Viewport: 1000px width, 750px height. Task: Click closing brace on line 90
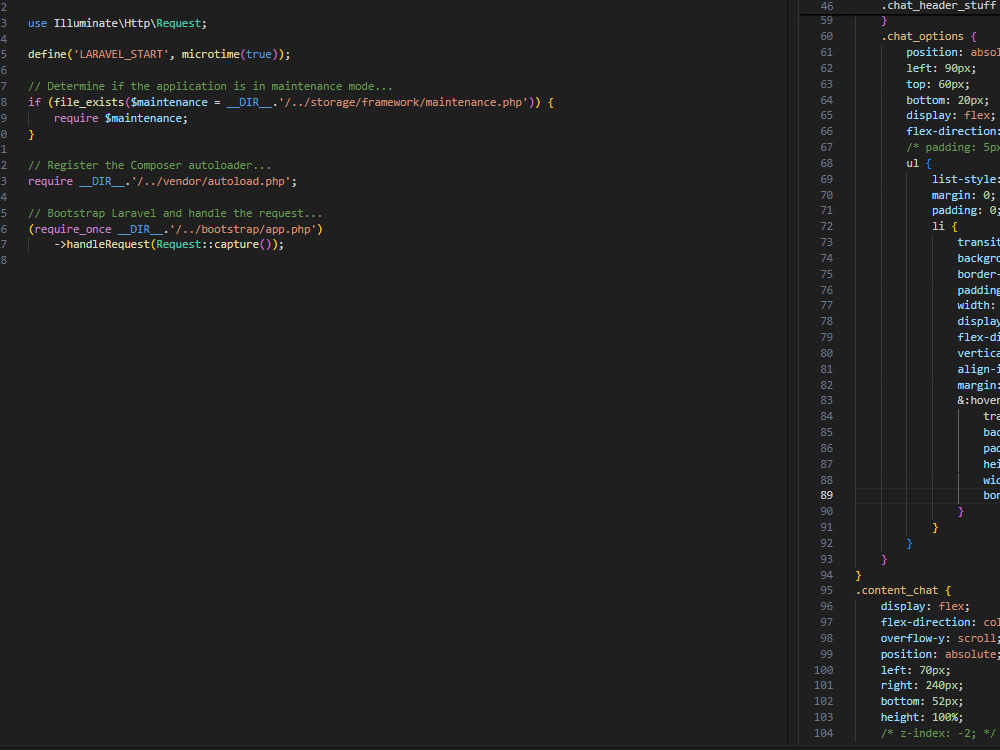960,511
